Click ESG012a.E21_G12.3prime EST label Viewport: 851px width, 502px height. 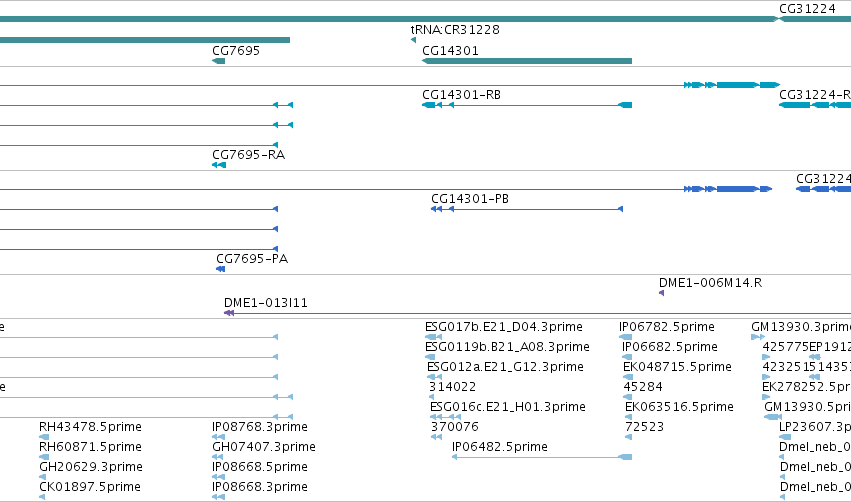point(505,367)
